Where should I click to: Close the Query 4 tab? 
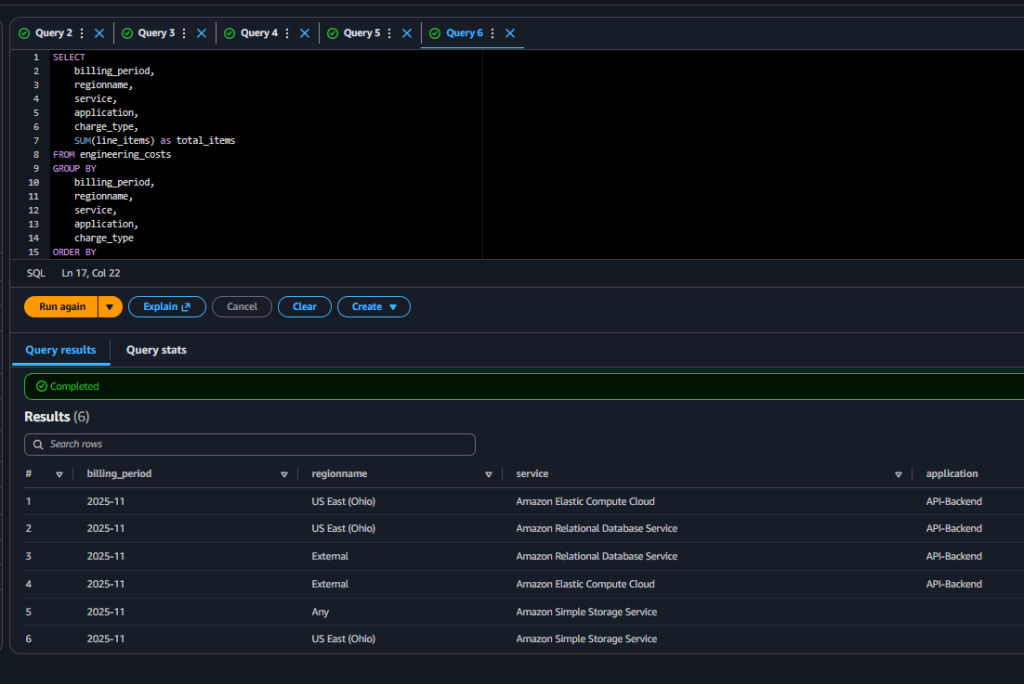(x=305, y=33)
